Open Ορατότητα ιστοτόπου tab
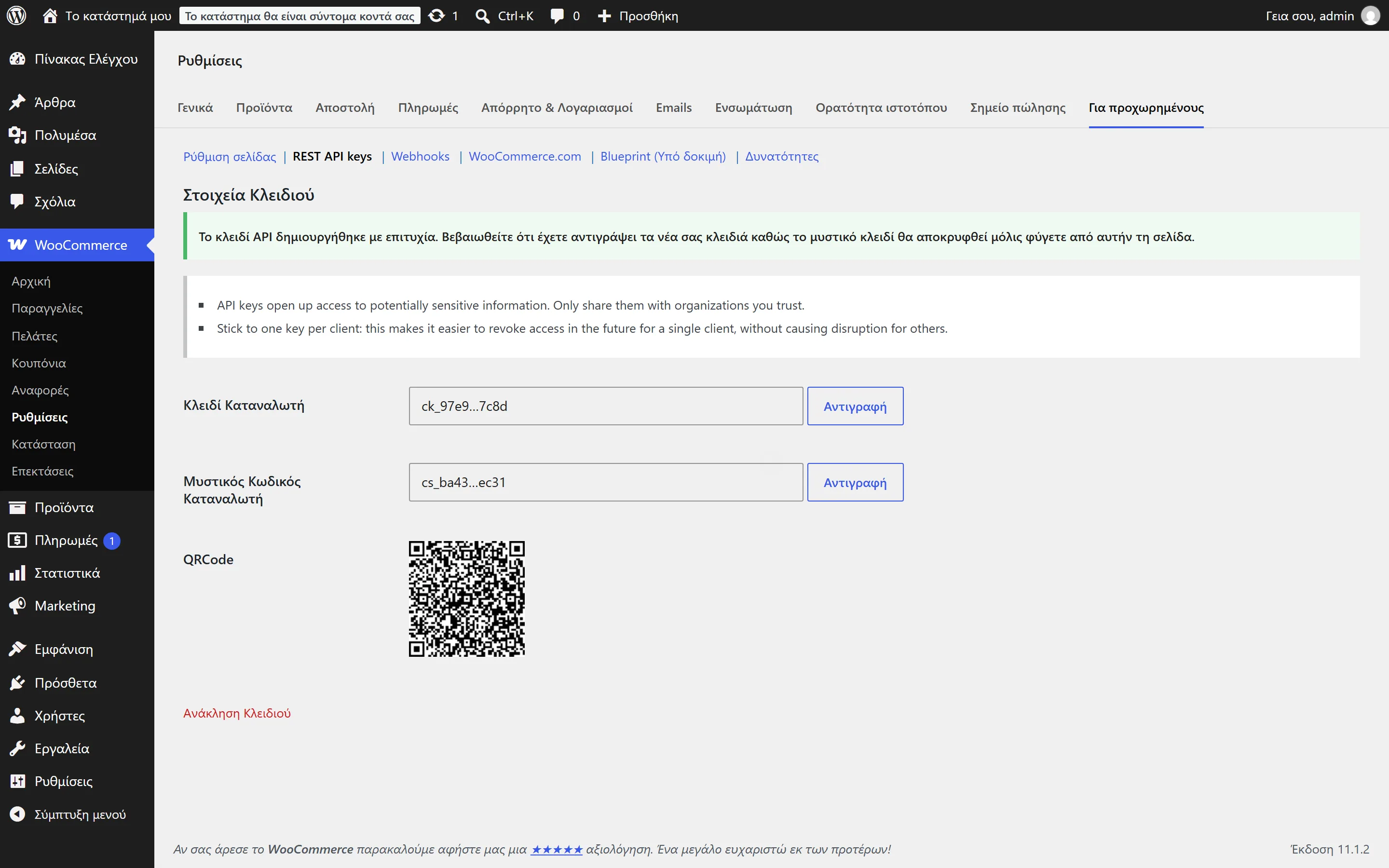This screenshot has width=1389, height=868. click(x=881, y=108)
